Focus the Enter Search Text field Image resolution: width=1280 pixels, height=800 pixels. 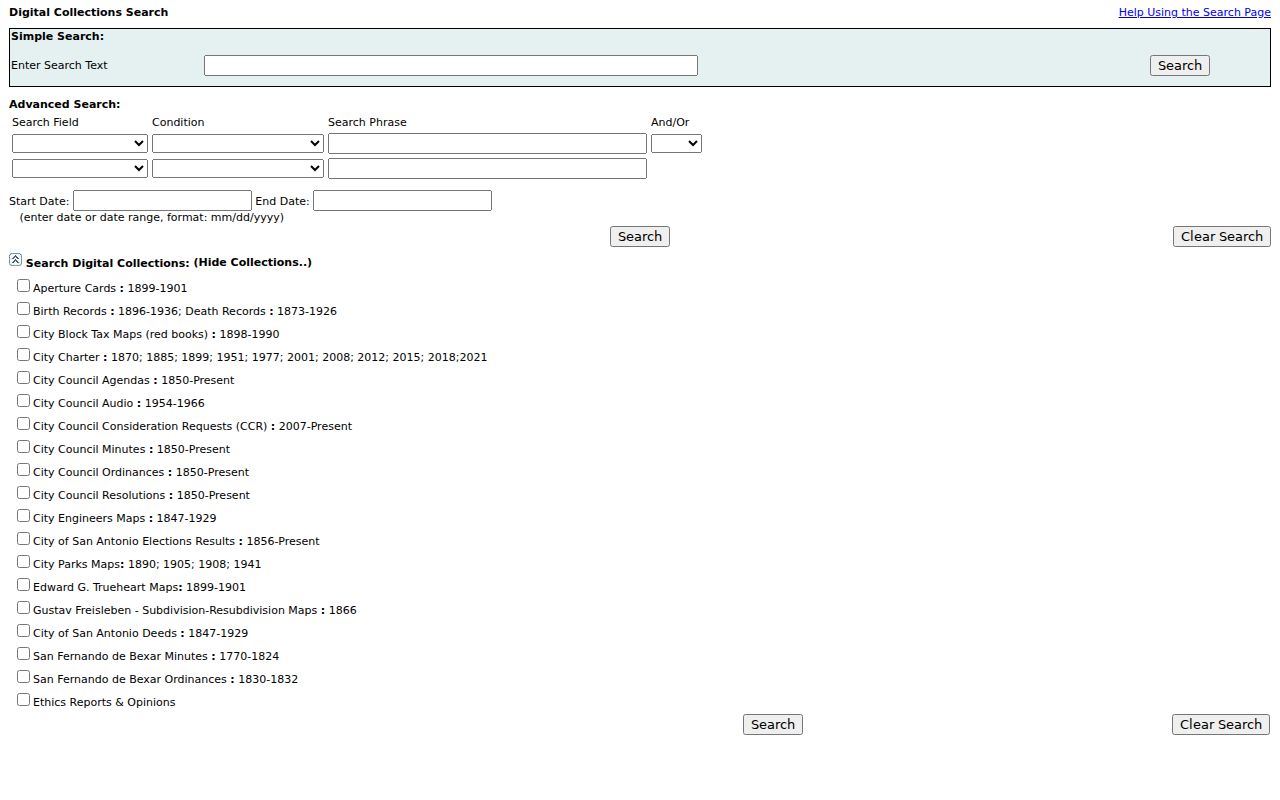(451, 66)
